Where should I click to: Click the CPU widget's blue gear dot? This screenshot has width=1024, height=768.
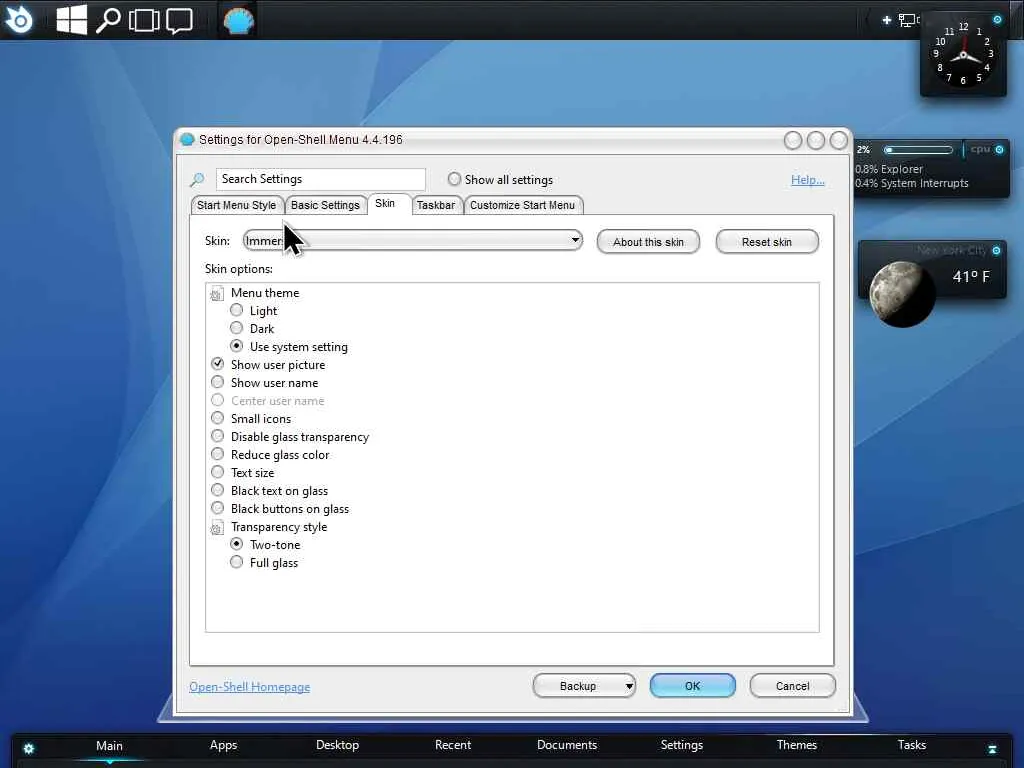999,150
